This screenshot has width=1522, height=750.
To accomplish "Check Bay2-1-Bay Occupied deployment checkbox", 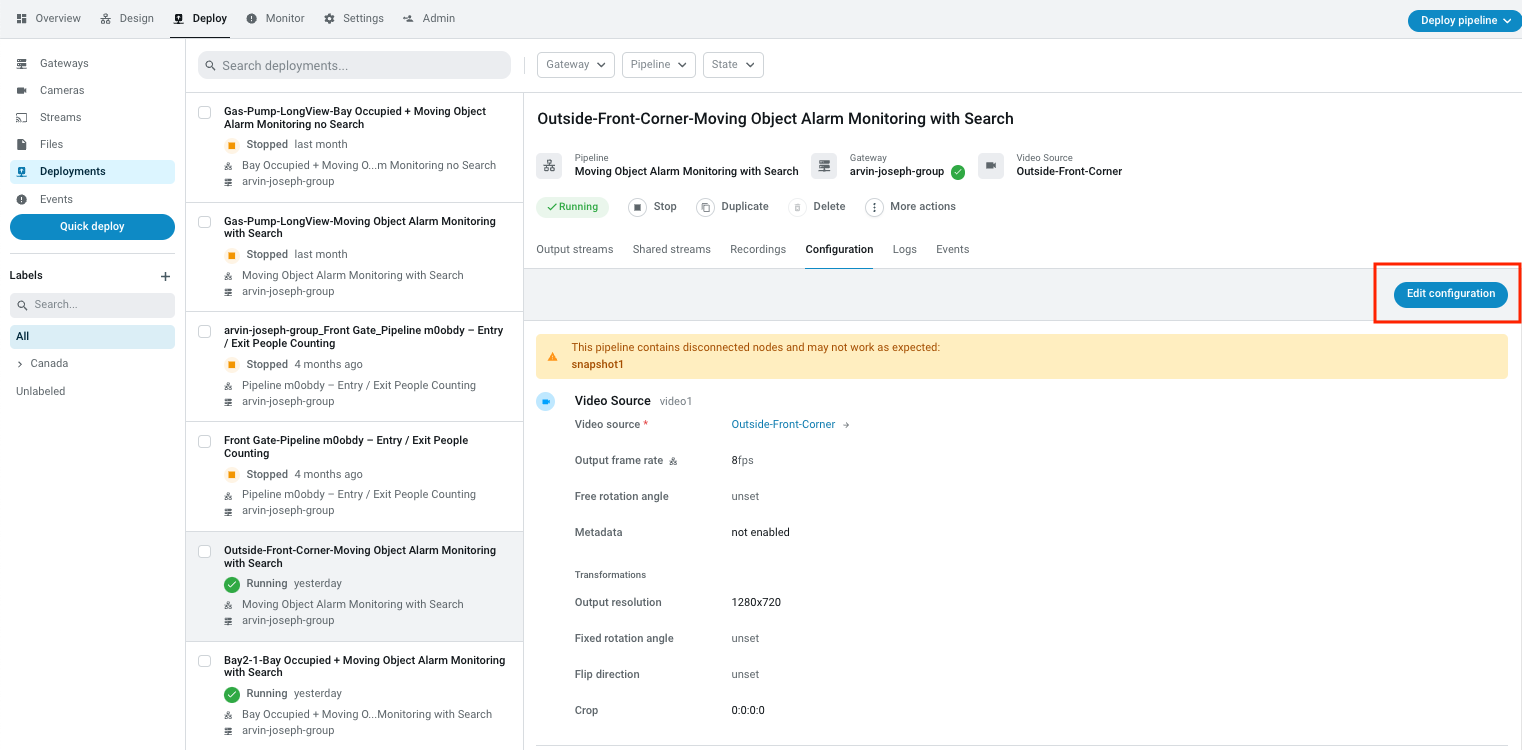I will (204, 661).
